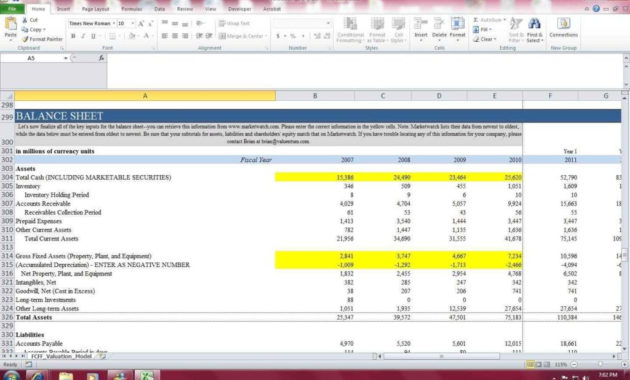Click the Cut scissors icon
The image size is (630, 380).
coord(25,20)
